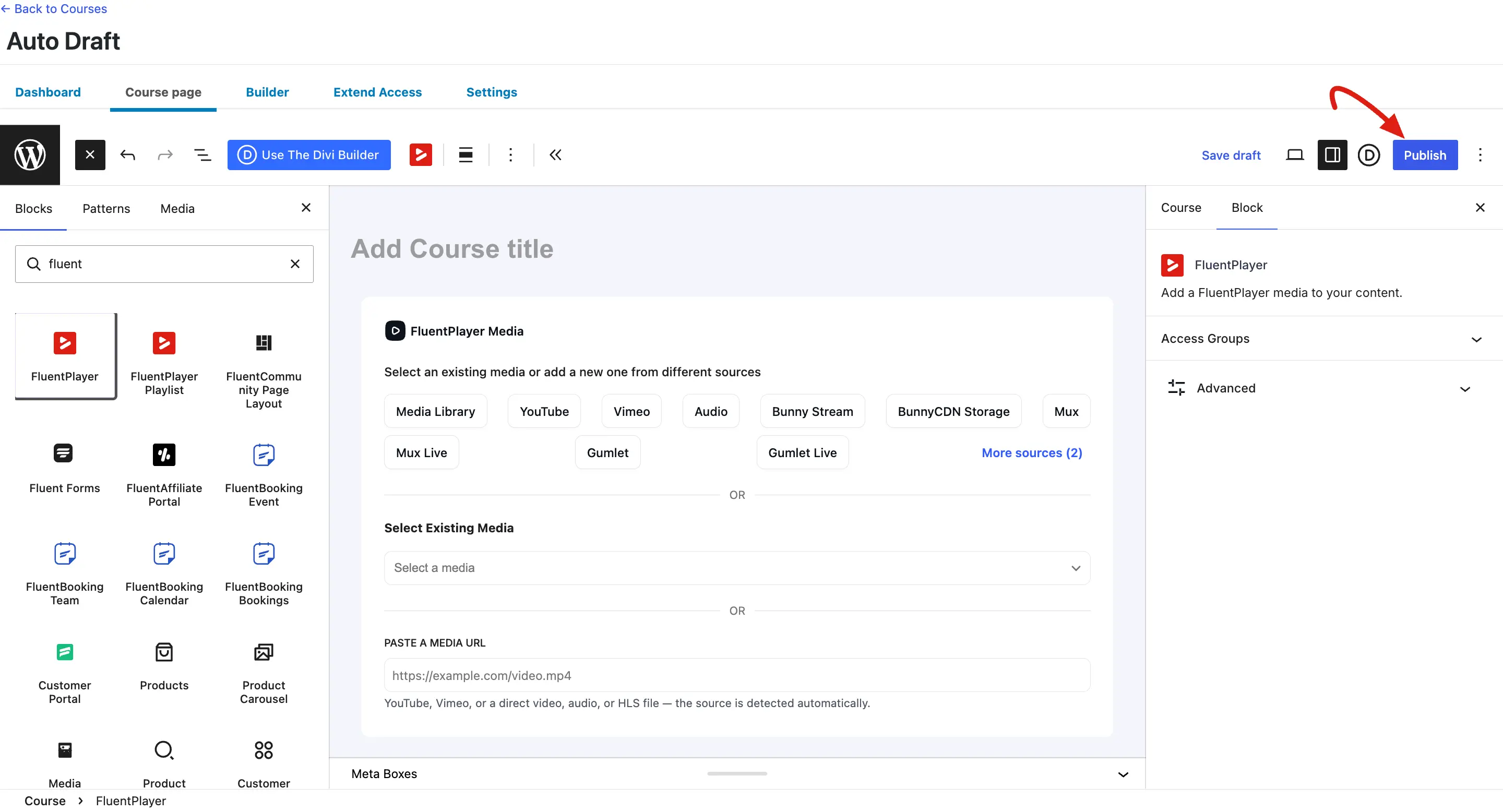This screenshot has height=812, width=1503.
Task: Insert the FluentPlayer block
Action: point(65,356)
